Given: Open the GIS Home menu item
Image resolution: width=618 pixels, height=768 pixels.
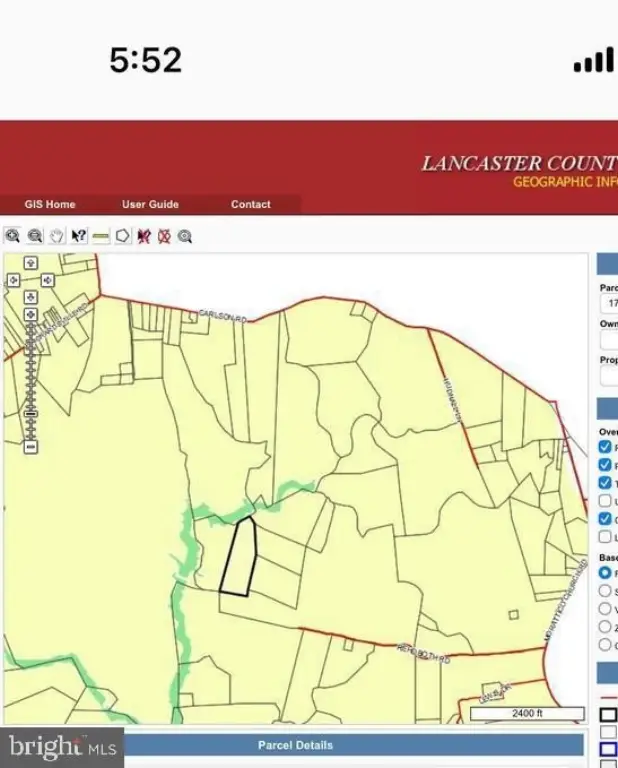Looking at the screenshot, I should (x=50, y=204).
